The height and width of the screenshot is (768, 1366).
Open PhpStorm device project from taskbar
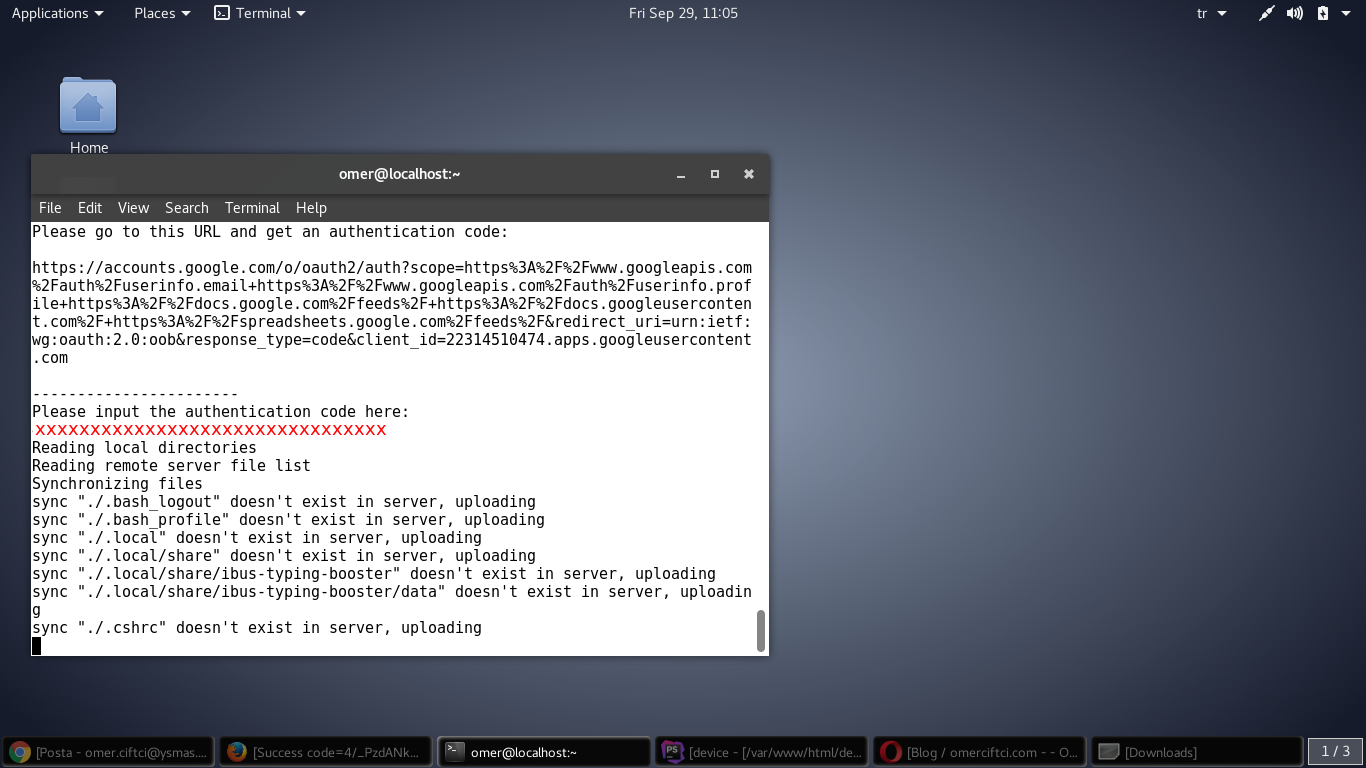point(762,752)
